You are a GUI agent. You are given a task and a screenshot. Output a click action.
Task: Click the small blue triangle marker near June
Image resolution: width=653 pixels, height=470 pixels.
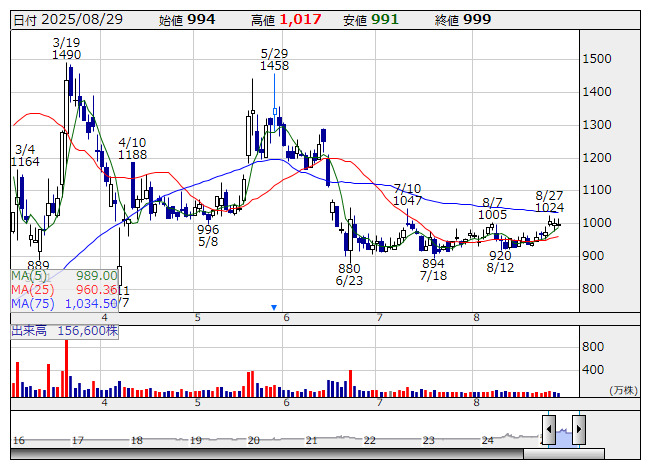point(273,307)
